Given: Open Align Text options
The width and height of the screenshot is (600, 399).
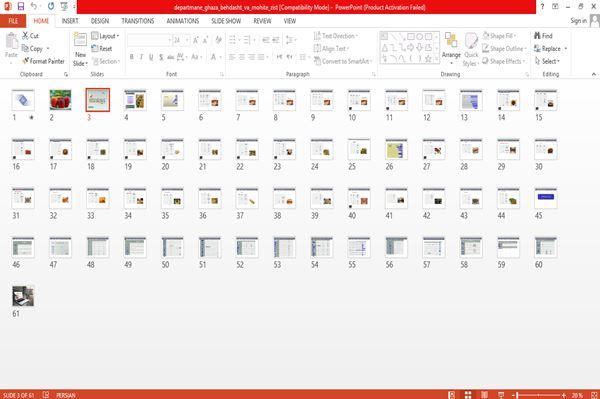Looking at the screenshot, I should 331,49.
